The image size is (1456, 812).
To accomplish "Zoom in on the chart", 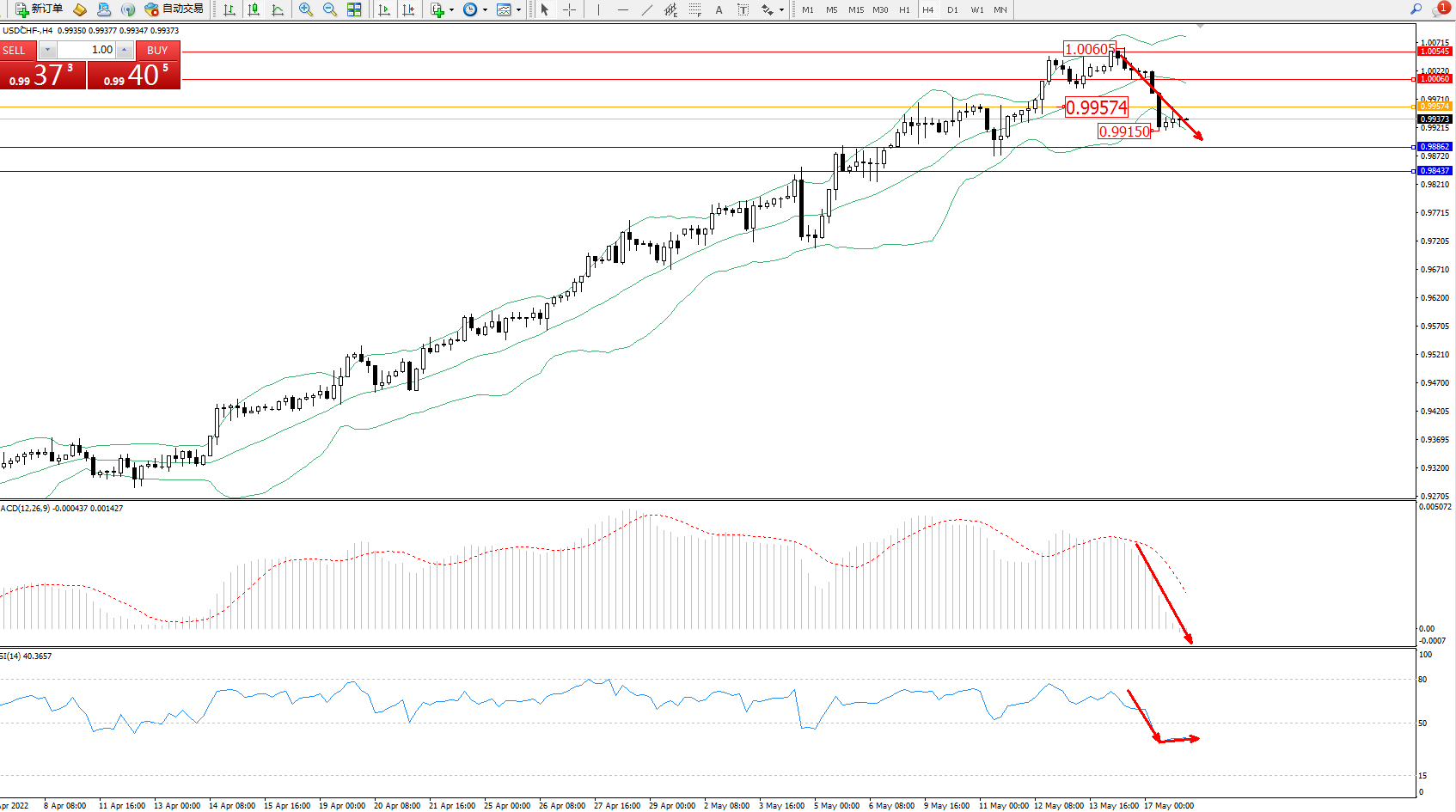I will pyautogui.click(x=305, y=9).
